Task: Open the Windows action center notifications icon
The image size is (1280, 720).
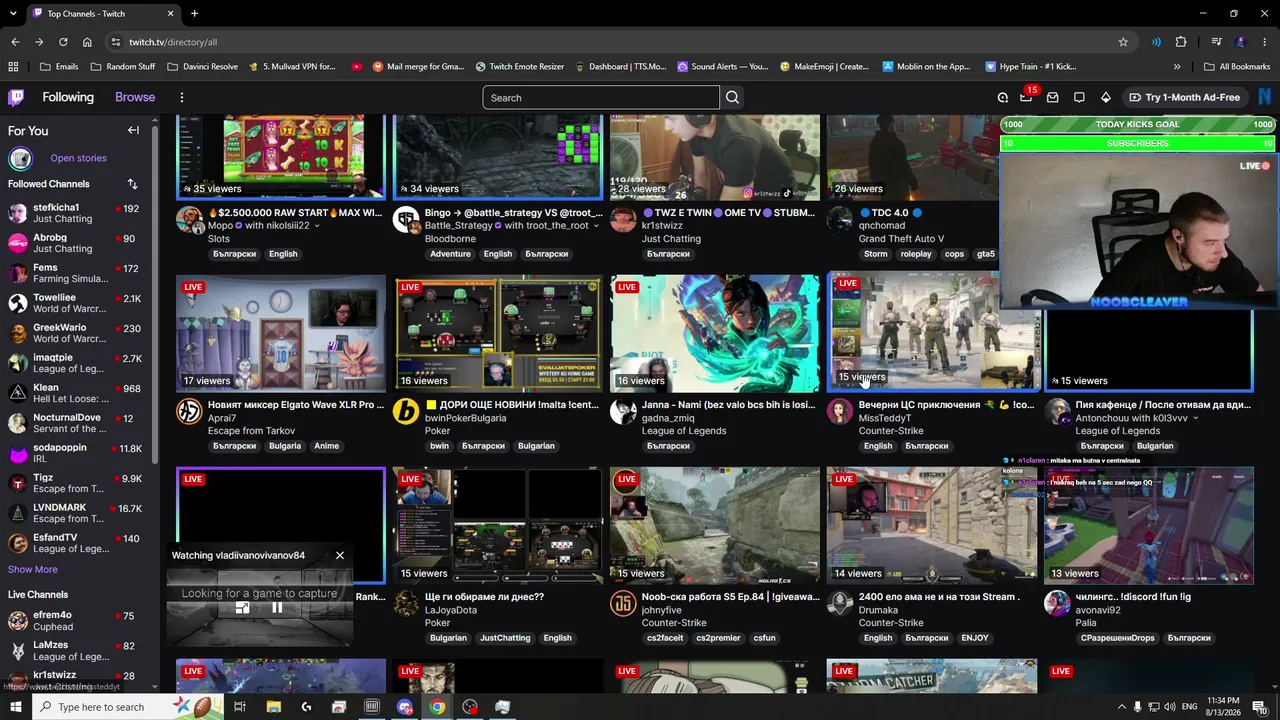Action: point(1260,707)
